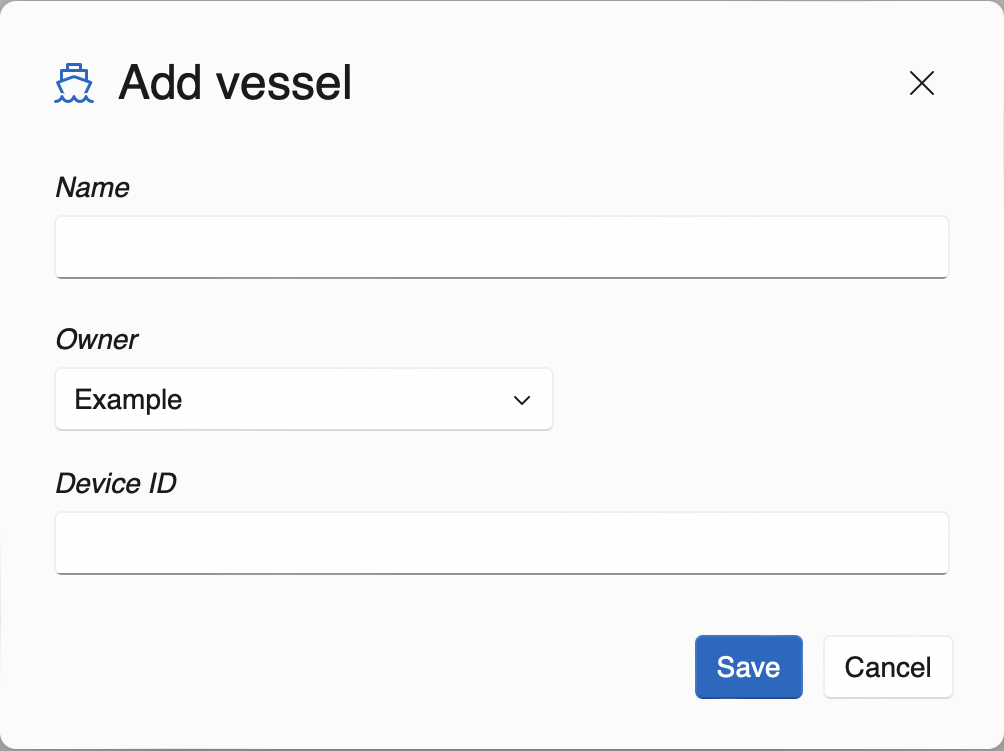Expand the Owner combo box
1004x751 pixels.
(303, 400)
